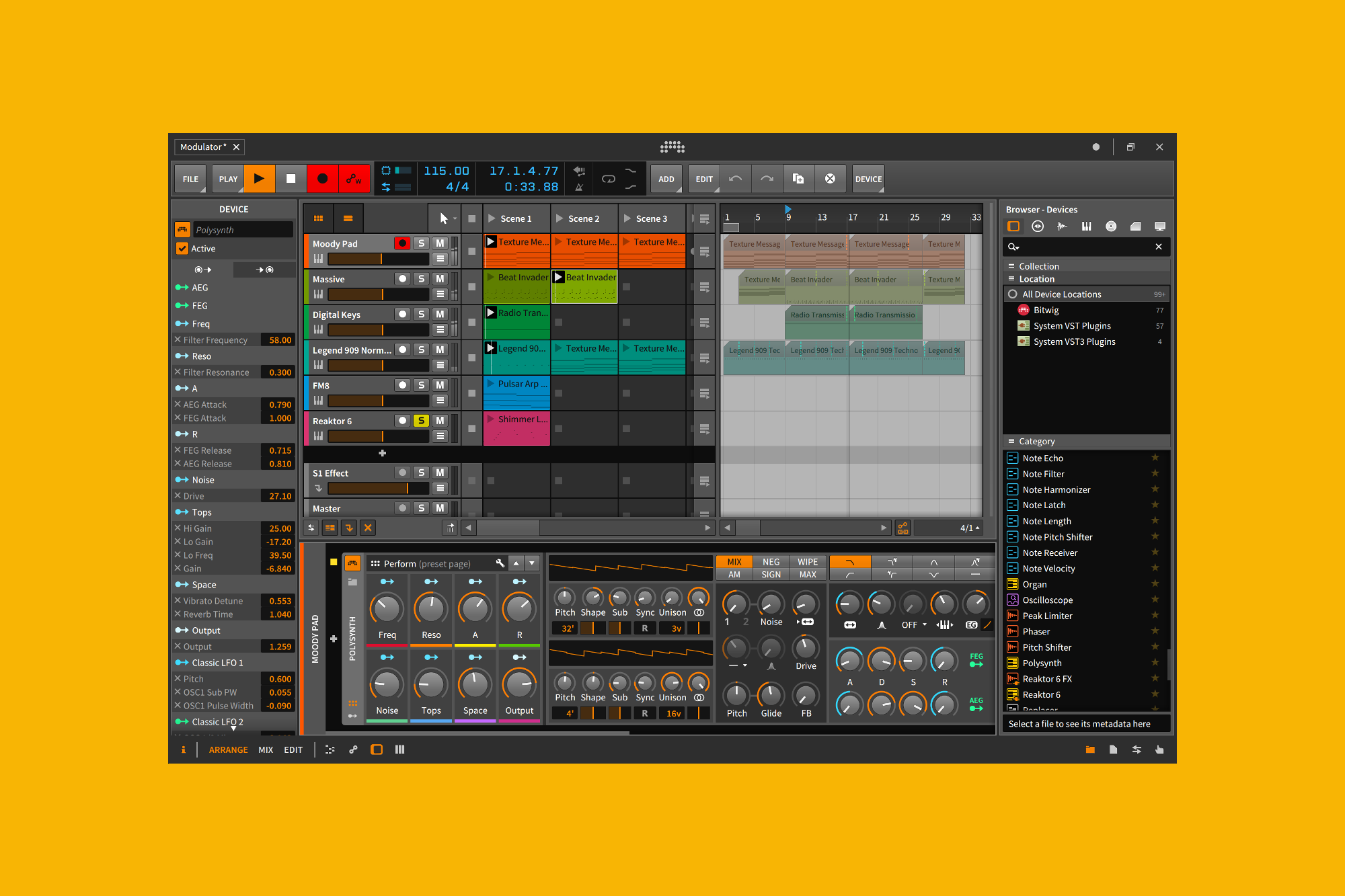Open the wrench icon on Perform page
This screenshot has width=1345, height=896.
500,563
